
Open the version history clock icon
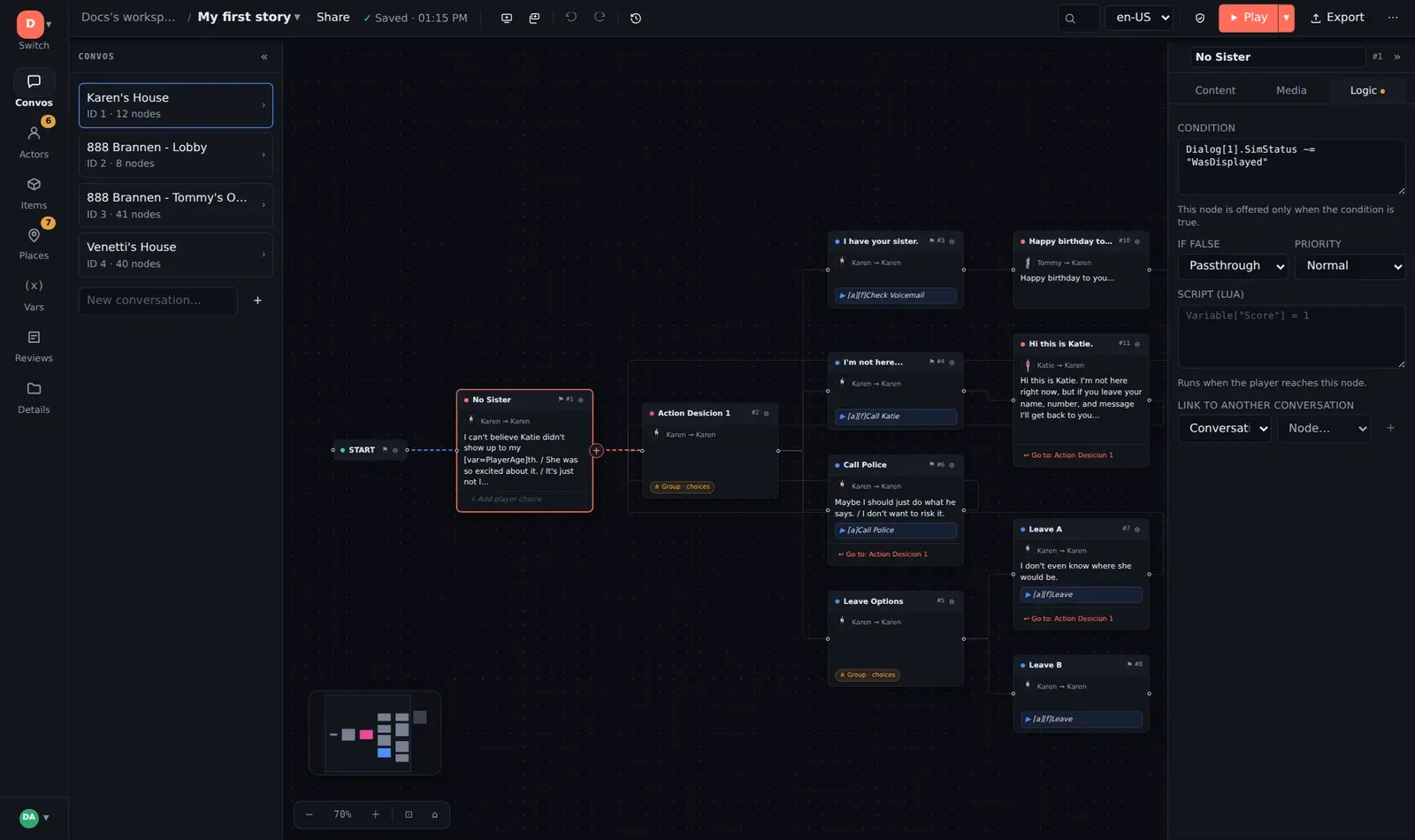point(636,18)
